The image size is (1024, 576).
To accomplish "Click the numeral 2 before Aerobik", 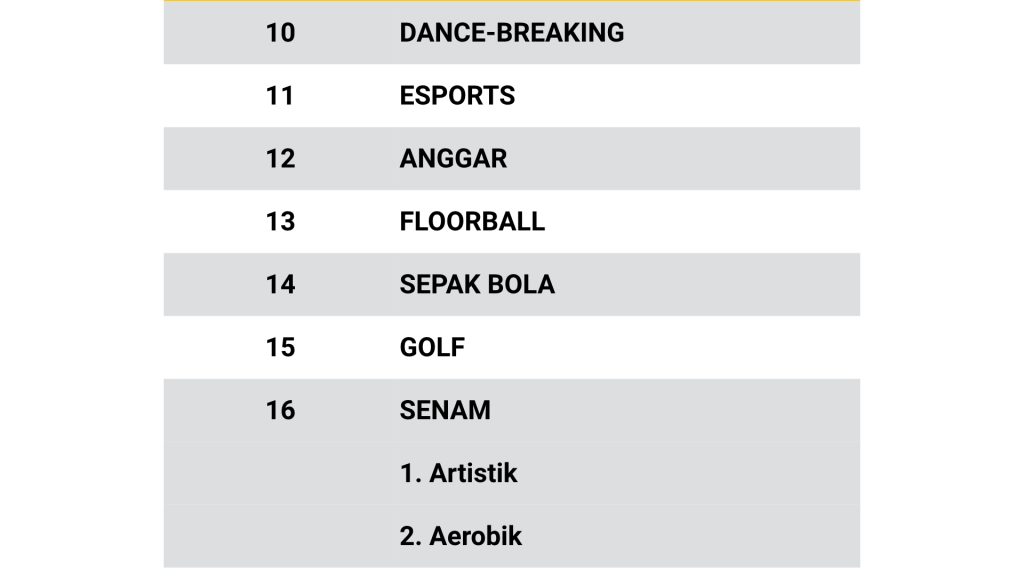I will point(410,536).
